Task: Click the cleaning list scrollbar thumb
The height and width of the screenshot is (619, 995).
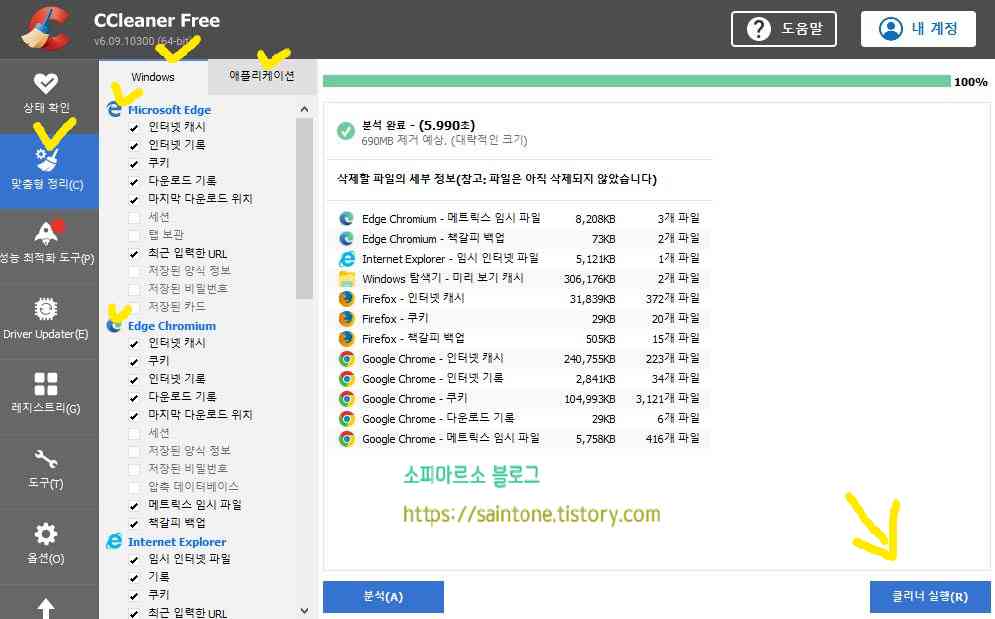Action: point(305,208)
